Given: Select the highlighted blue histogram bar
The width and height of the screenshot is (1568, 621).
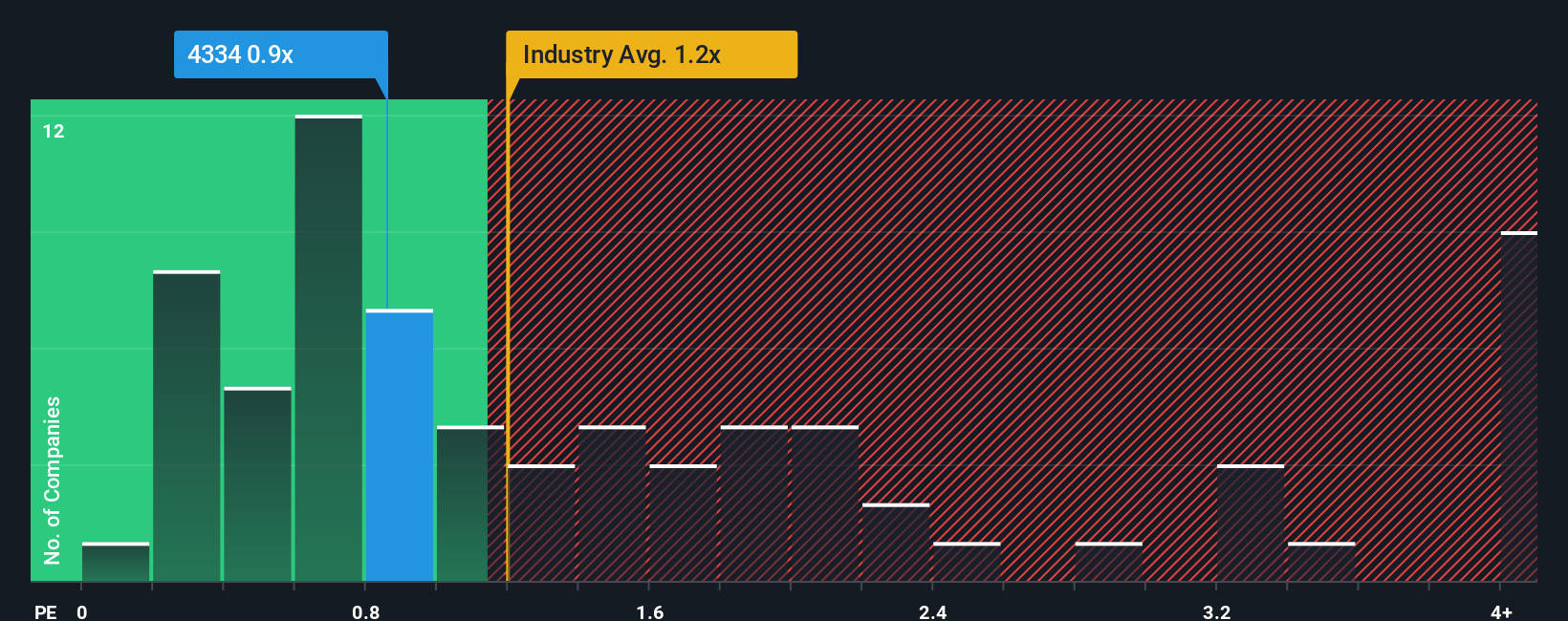Looking at the screenshot, I should (400, 445).
